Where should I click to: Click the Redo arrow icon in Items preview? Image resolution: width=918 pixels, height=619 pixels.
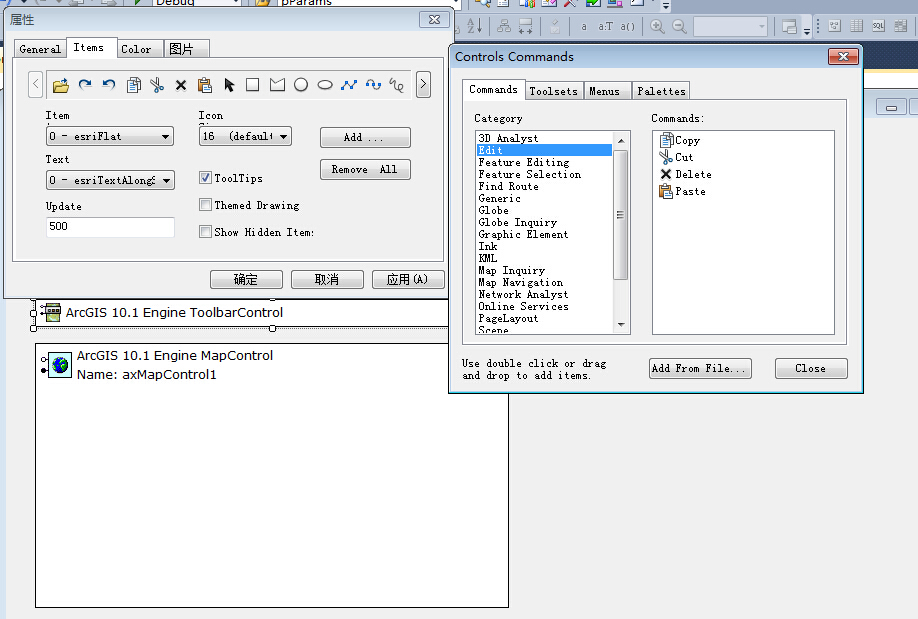(85, 85)
